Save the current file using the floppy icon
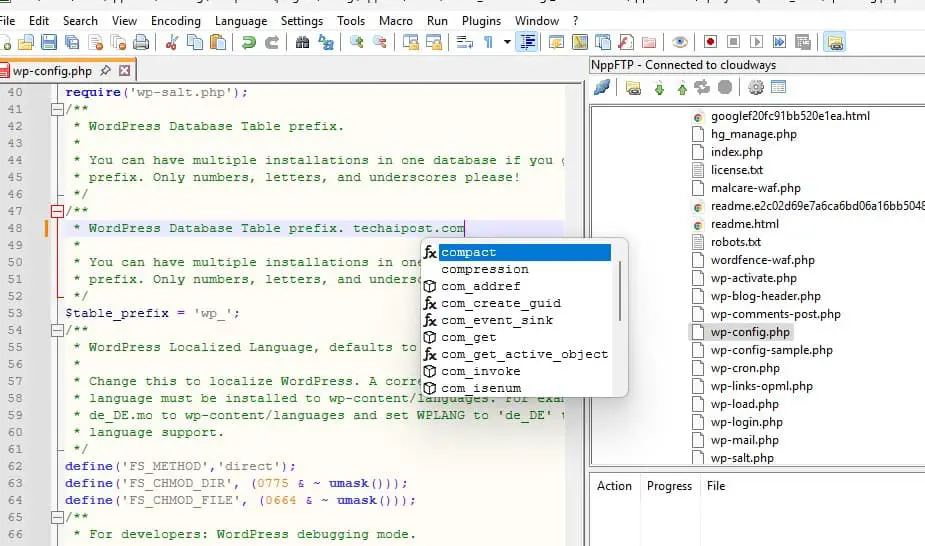 point(49,42)
